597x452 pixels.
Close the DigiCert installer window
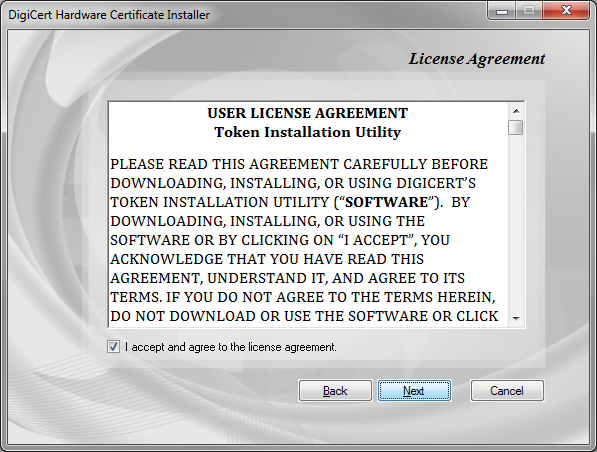coord(566,11)
